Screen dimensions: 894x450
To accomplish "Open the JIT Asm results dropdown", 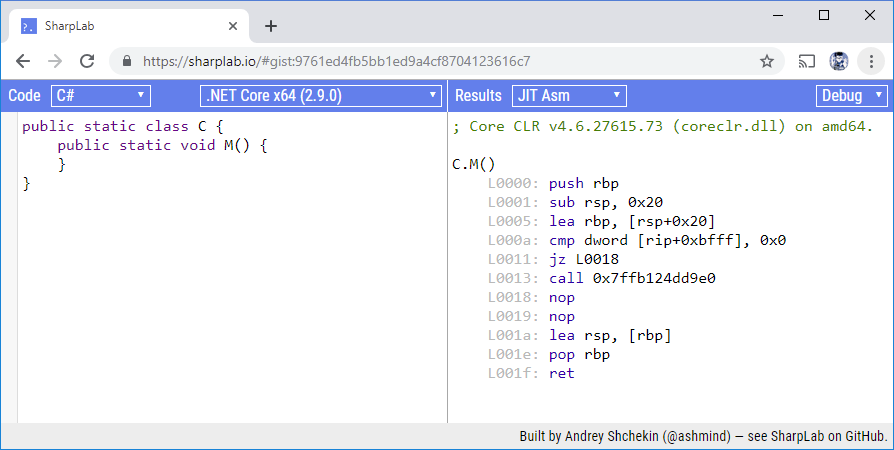I will 569,96.
